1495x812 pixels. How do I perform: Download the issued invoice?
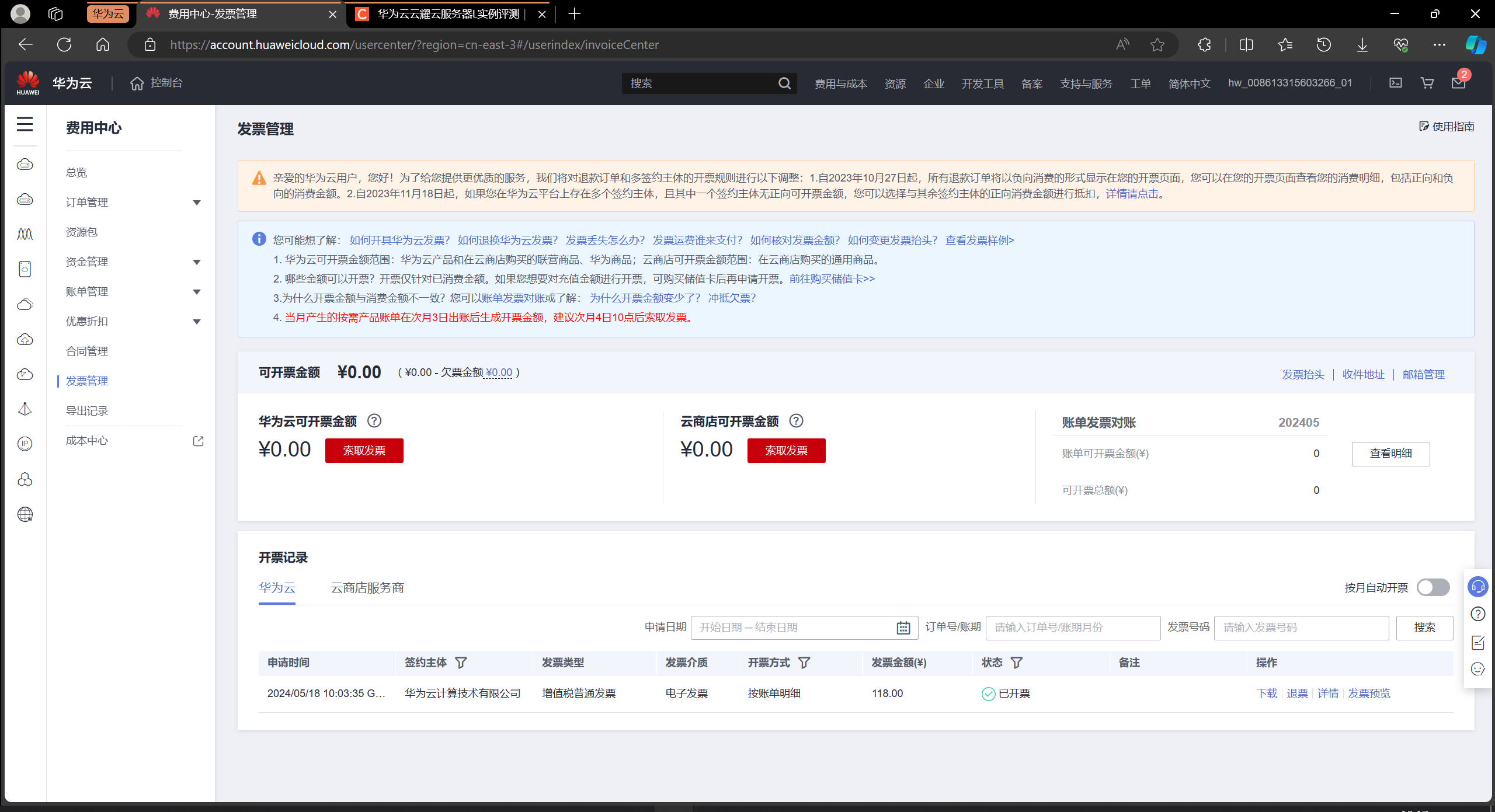coord(1267,693)
